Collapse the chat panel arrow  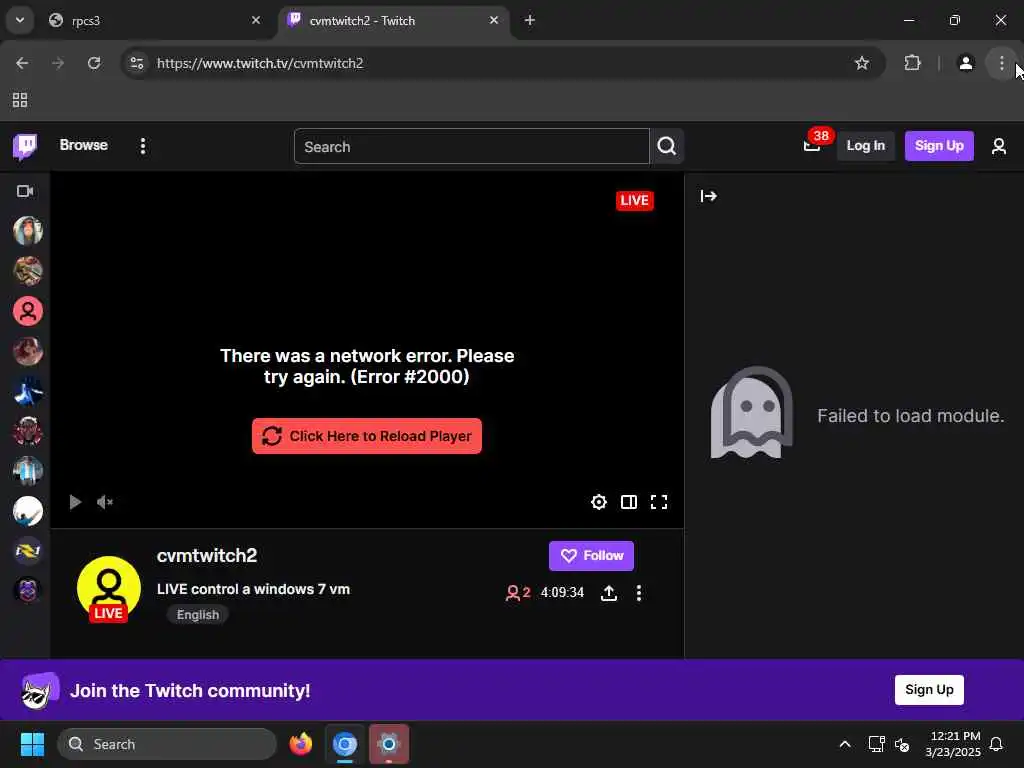click(x=709, y=196)
